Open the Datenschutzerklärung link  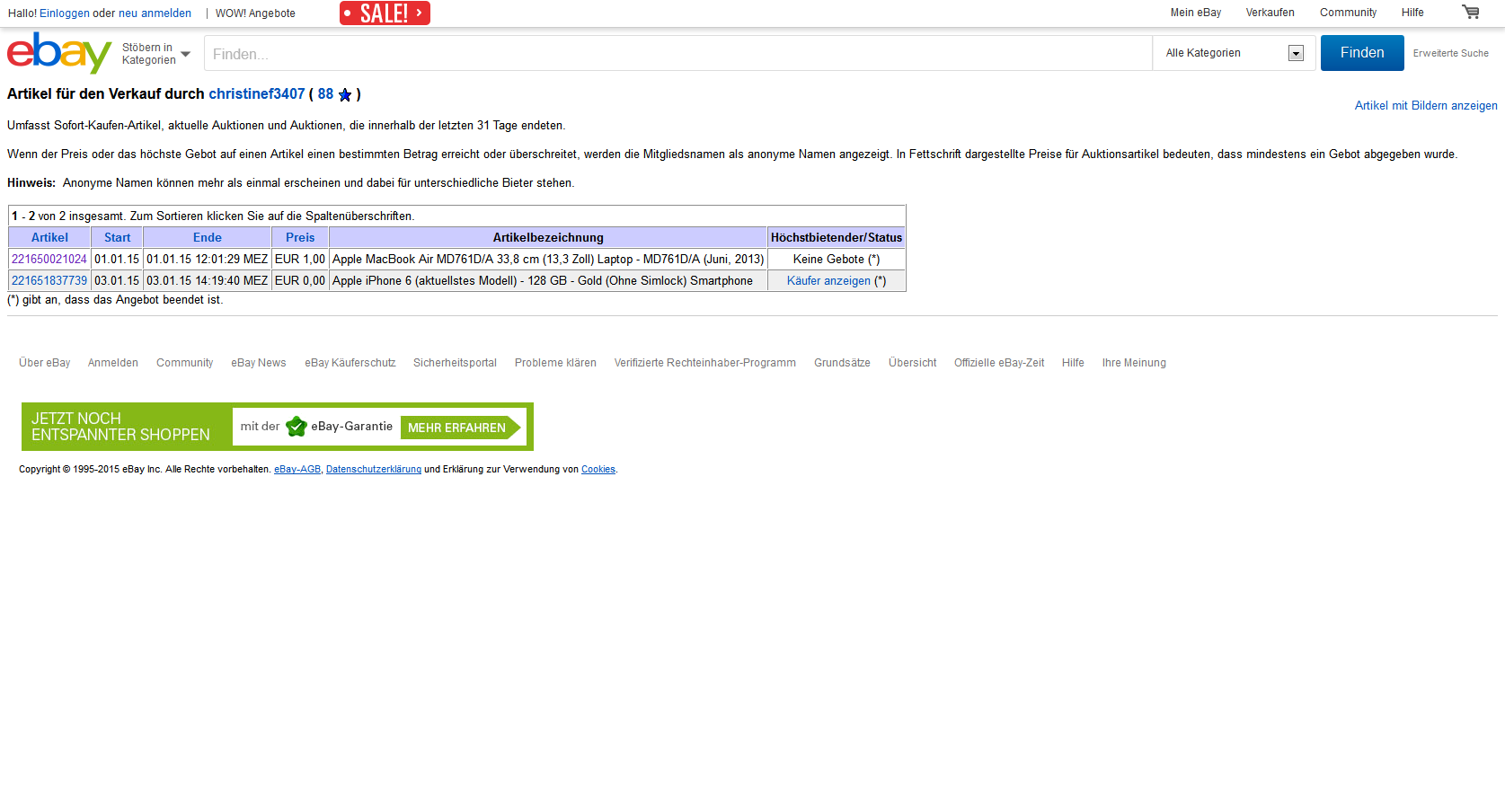[374, 469]
